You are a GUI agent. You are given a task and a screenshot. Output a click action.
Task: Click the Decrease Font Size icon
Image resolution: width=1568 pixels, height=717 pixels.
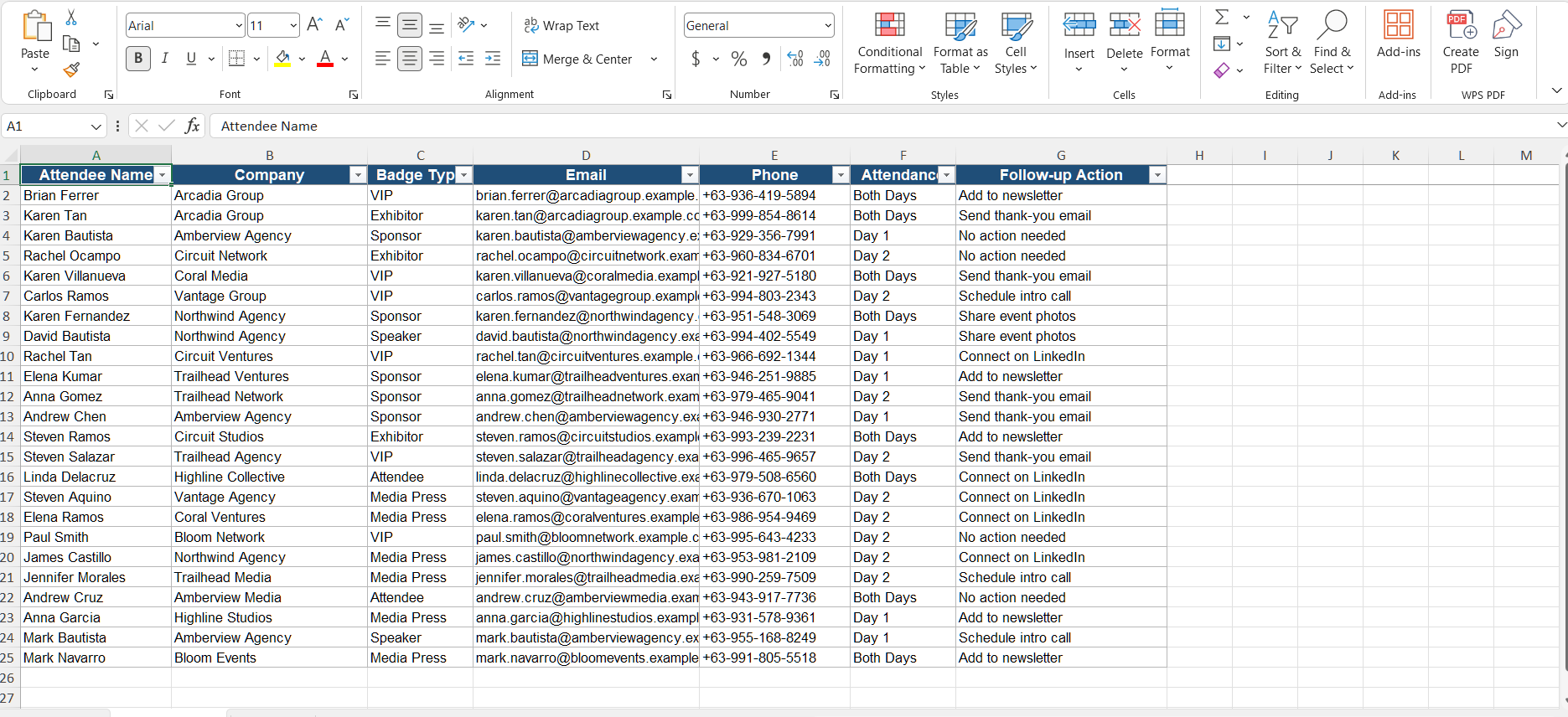[x=342, y=25]
